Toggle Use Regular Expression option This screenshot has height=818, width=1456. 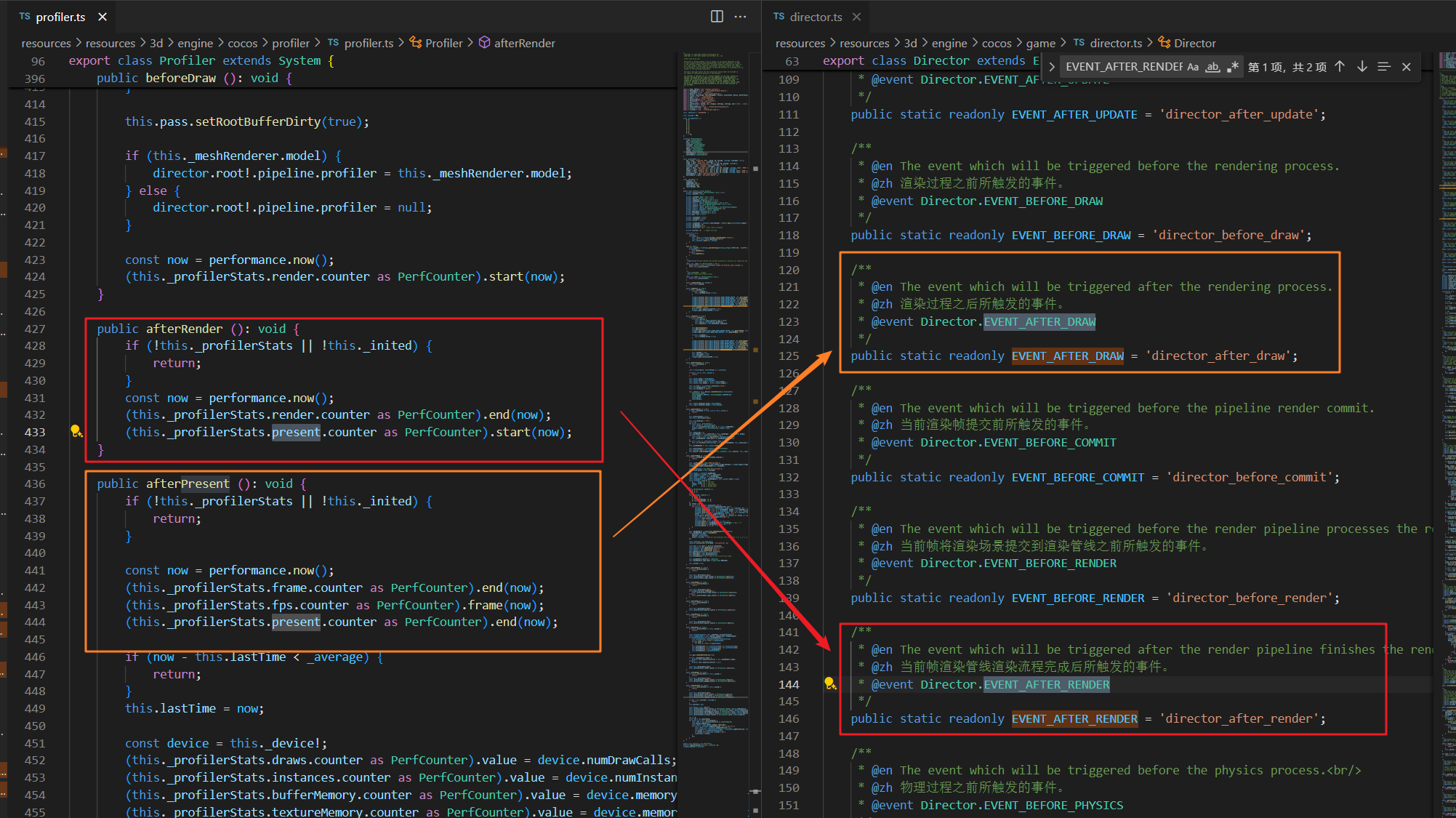1232,67
